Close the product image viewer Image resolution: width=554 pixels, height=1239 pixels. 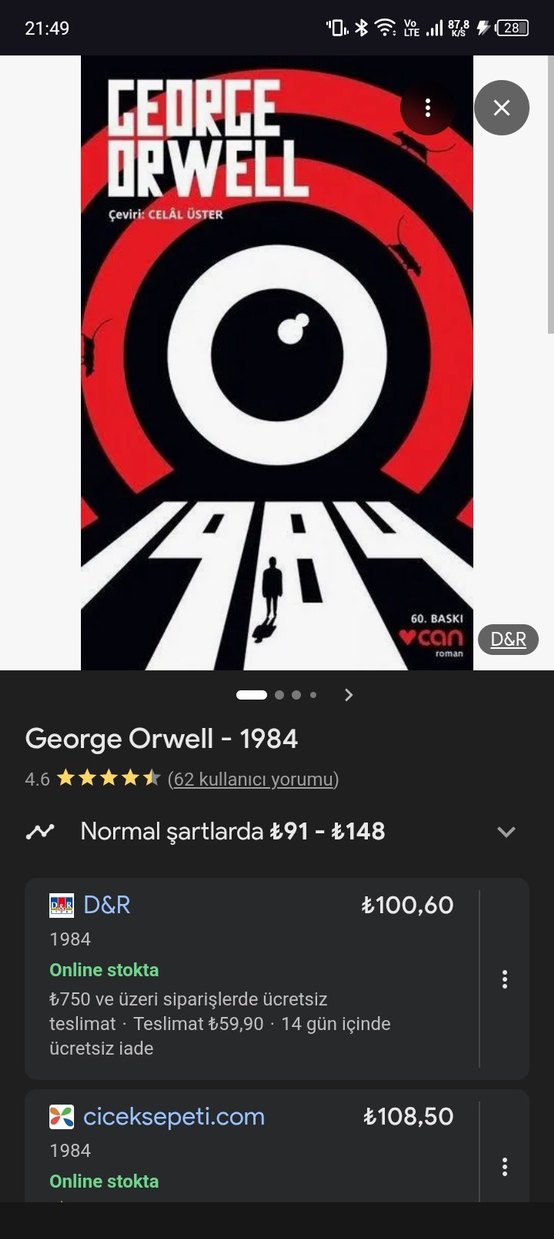click(502, 108)
